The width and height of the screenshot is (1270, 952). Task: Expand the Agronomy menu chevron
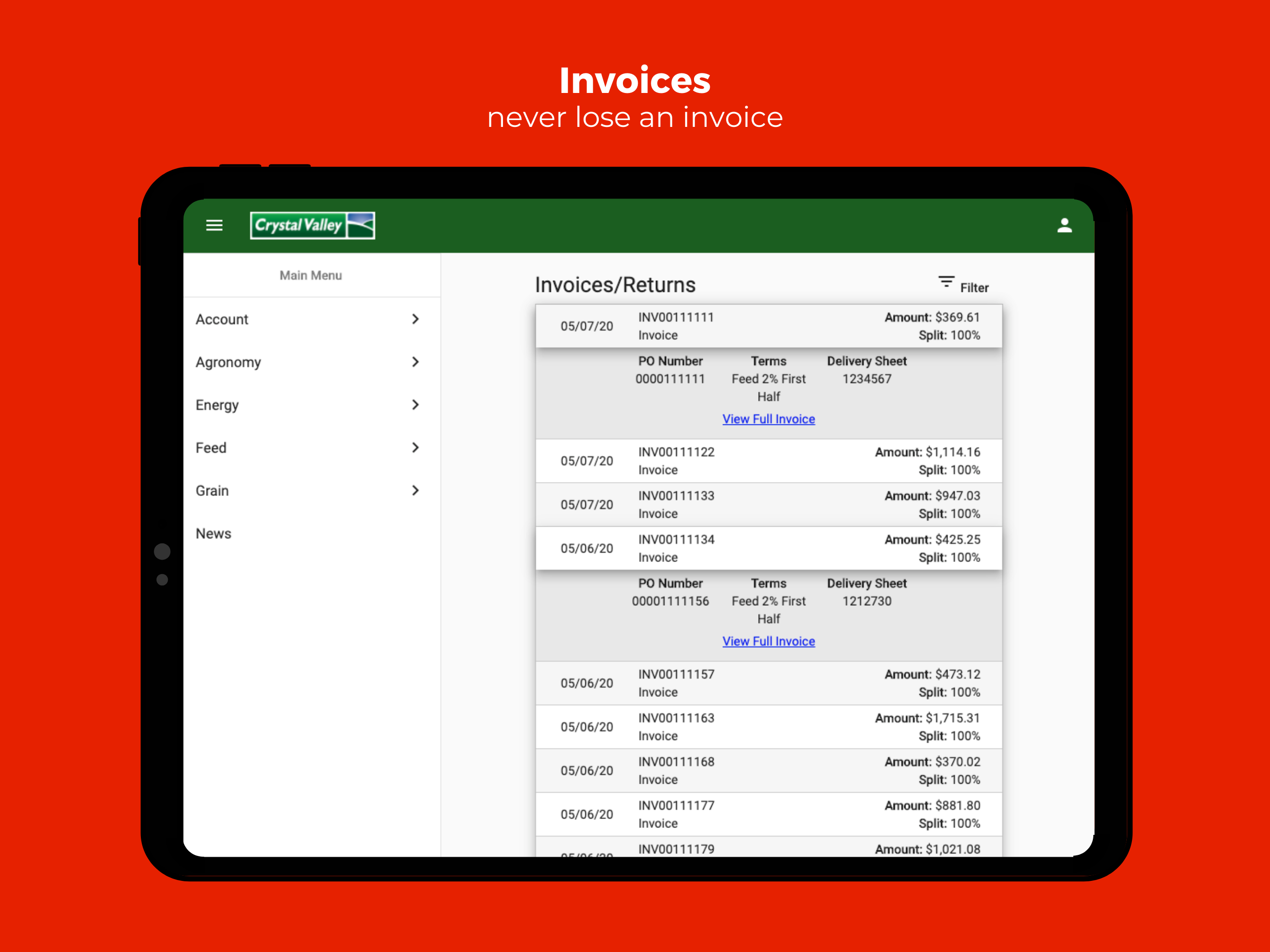(416, 362)
